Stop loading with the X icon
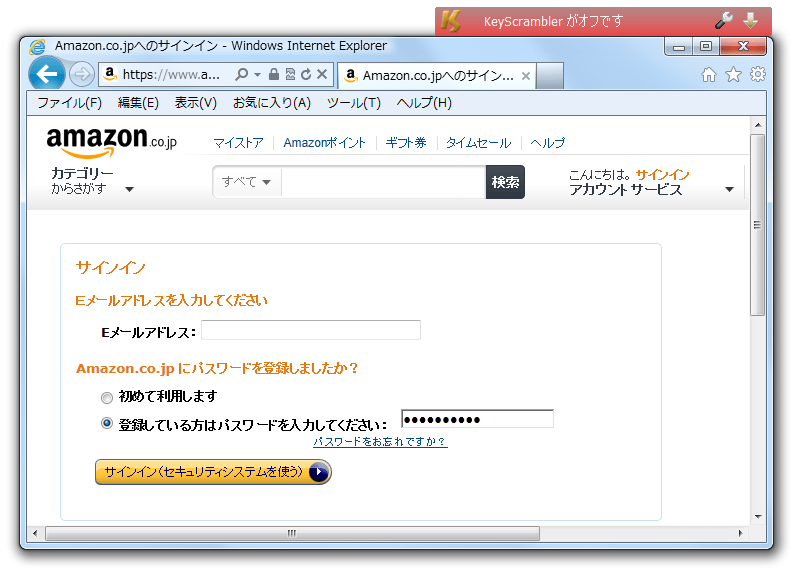This screenshot has height=574, width=796. click(322, 75)
